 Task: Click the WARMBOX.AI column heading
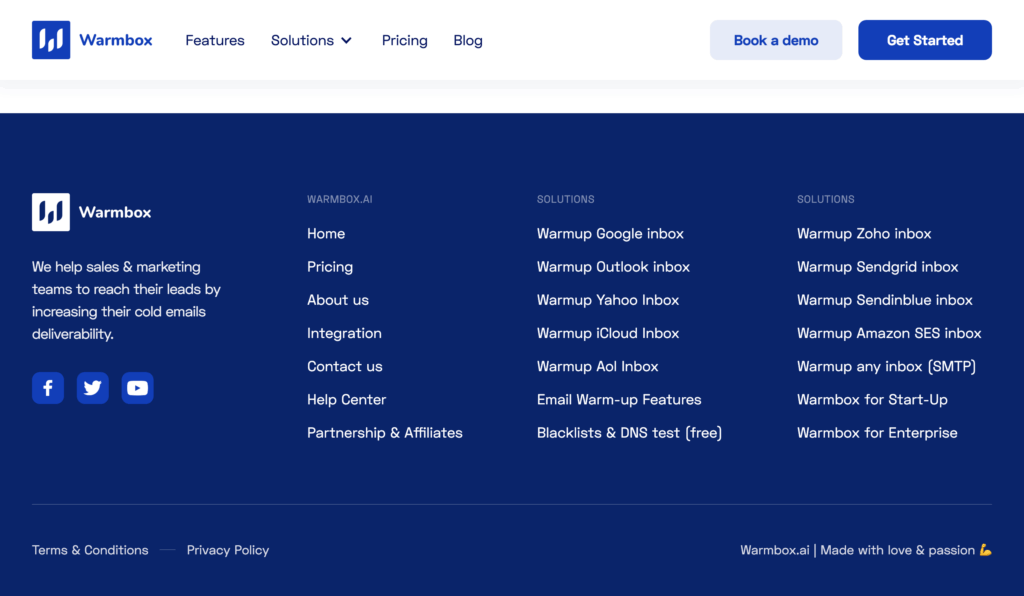(x=340, y=199)
